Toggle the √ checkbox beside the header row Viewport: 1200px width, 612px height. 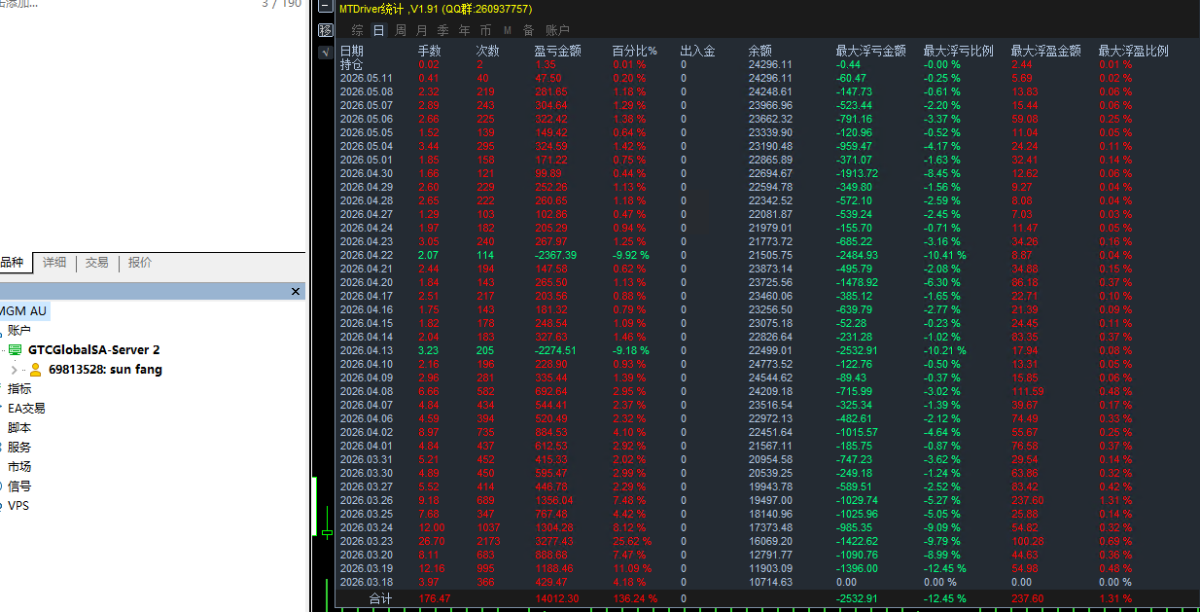(326, 52)
